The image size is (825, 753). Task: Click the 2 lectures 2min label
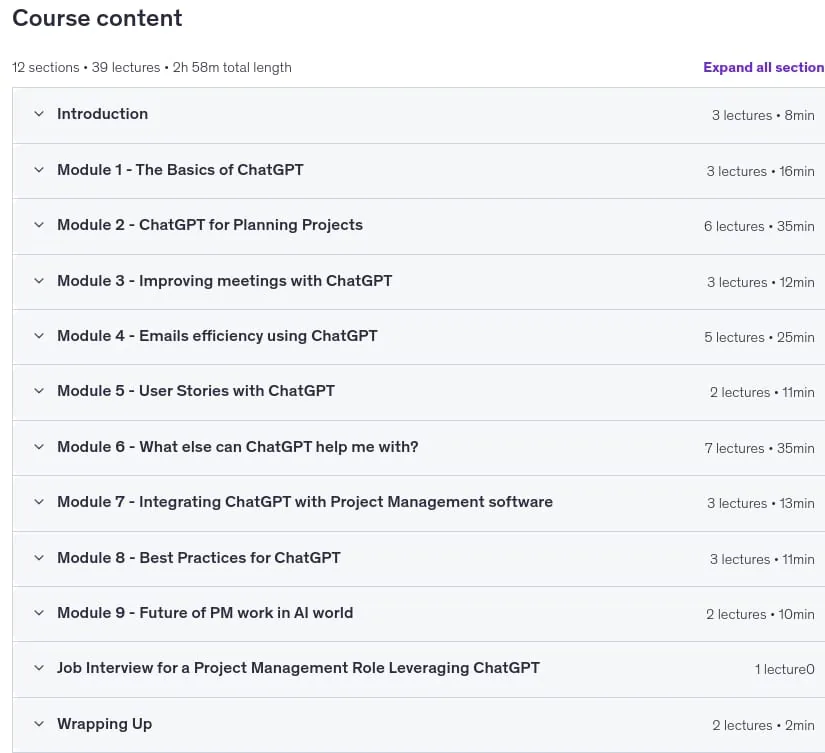pyautogui.click(x=763, y=725)
